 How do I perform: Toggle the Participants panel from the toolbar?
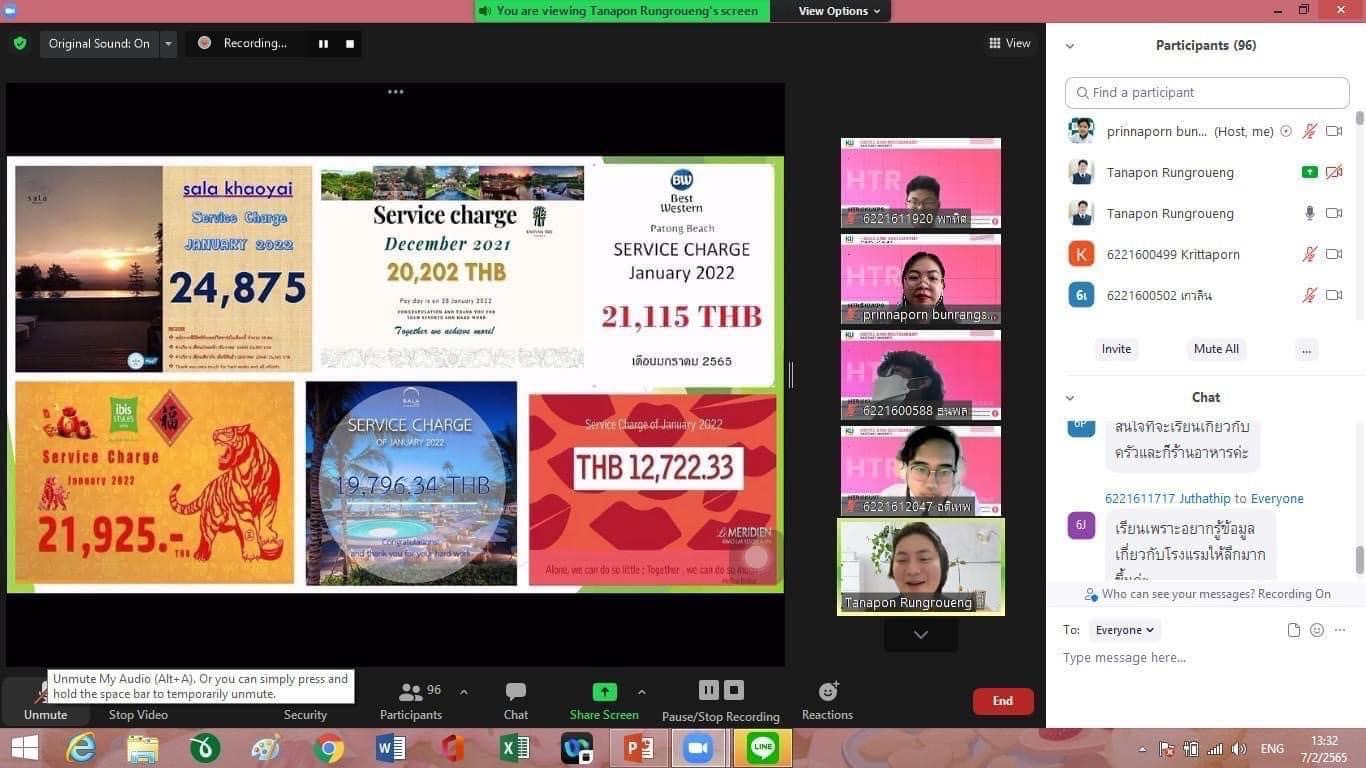(x=410, y=701)
